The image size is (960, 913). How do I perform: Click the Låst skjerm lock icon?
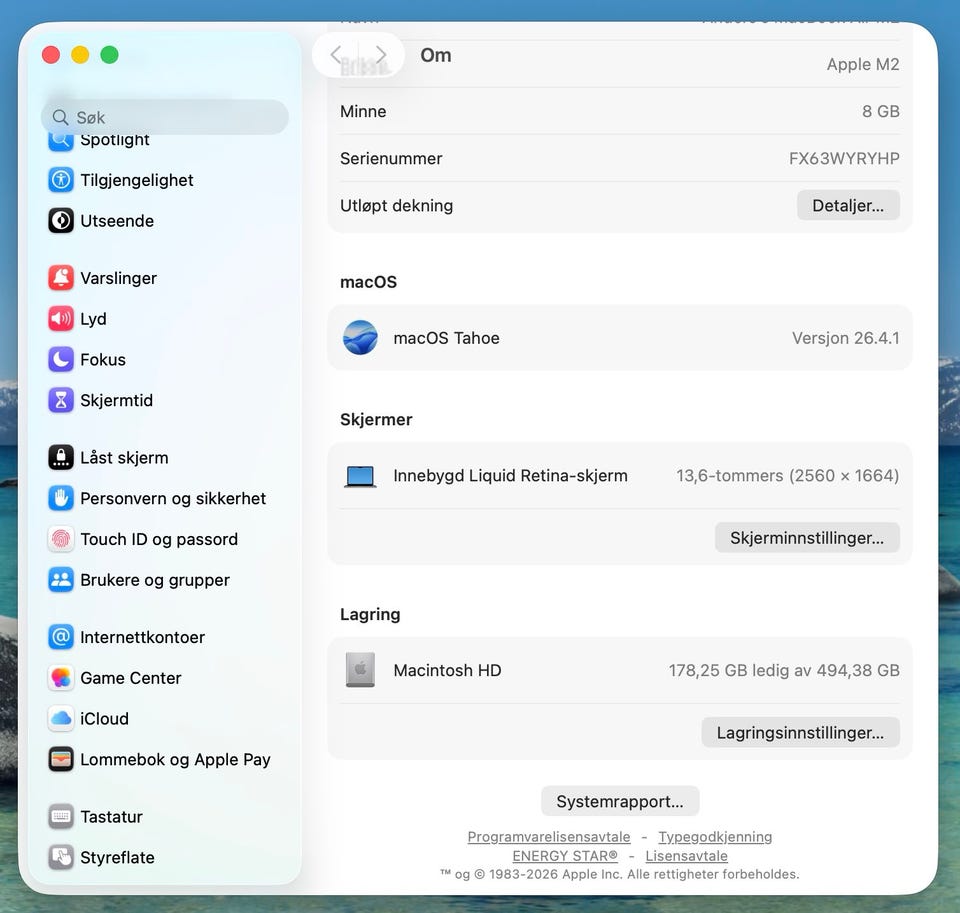(61, 457)
